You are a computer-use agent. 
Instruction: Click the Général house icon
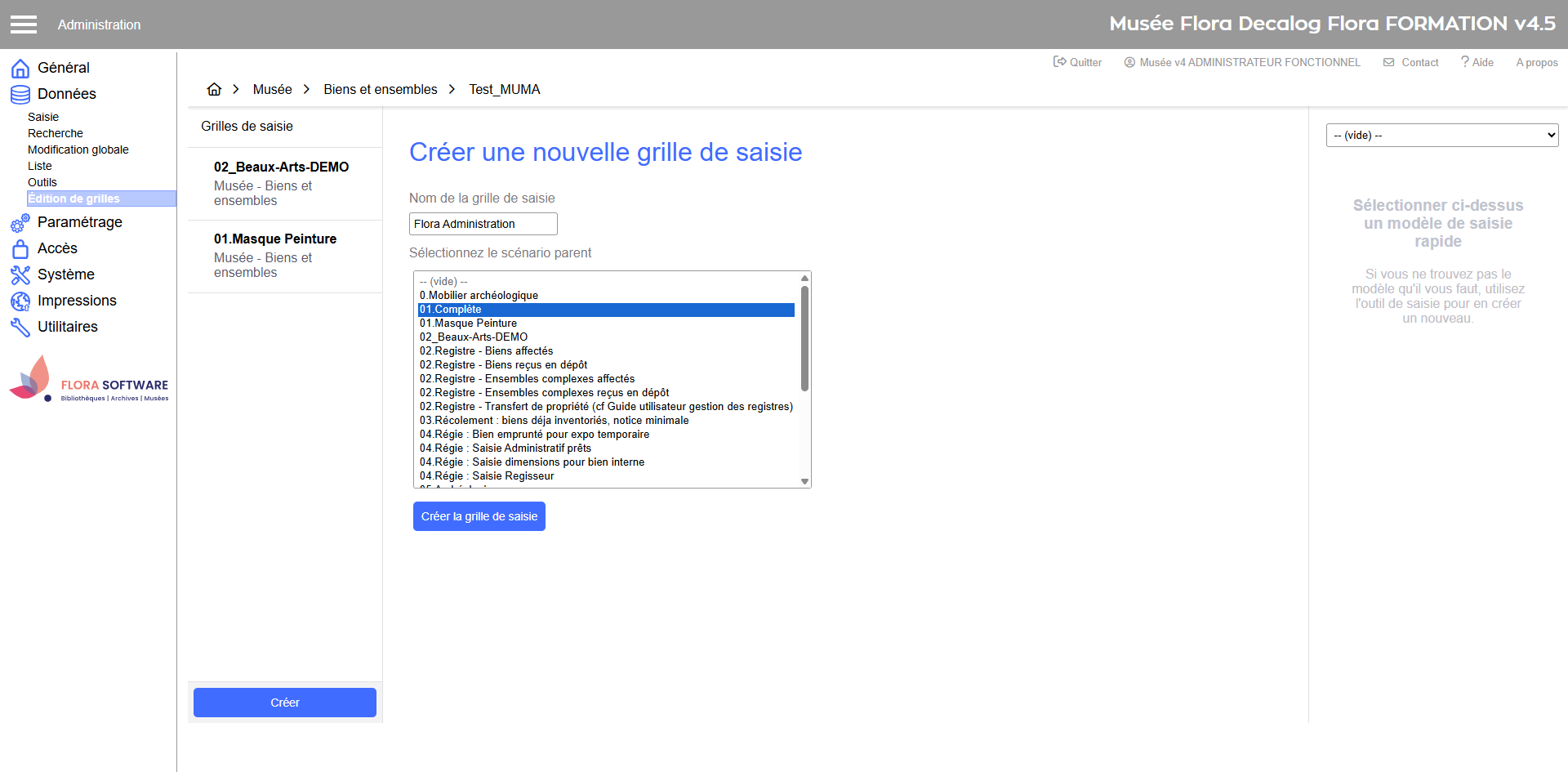pos(20,68)
